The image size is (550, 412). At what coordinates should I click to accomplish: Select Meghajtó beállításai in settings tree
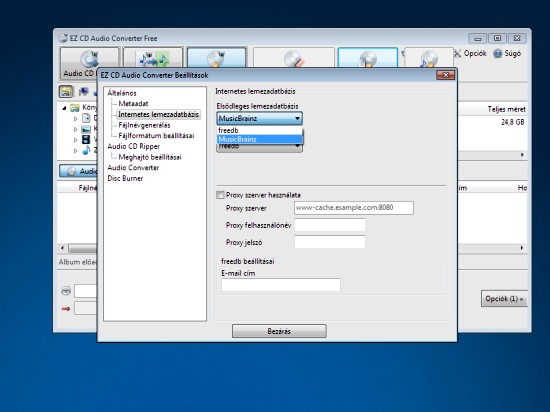[150, 157]
